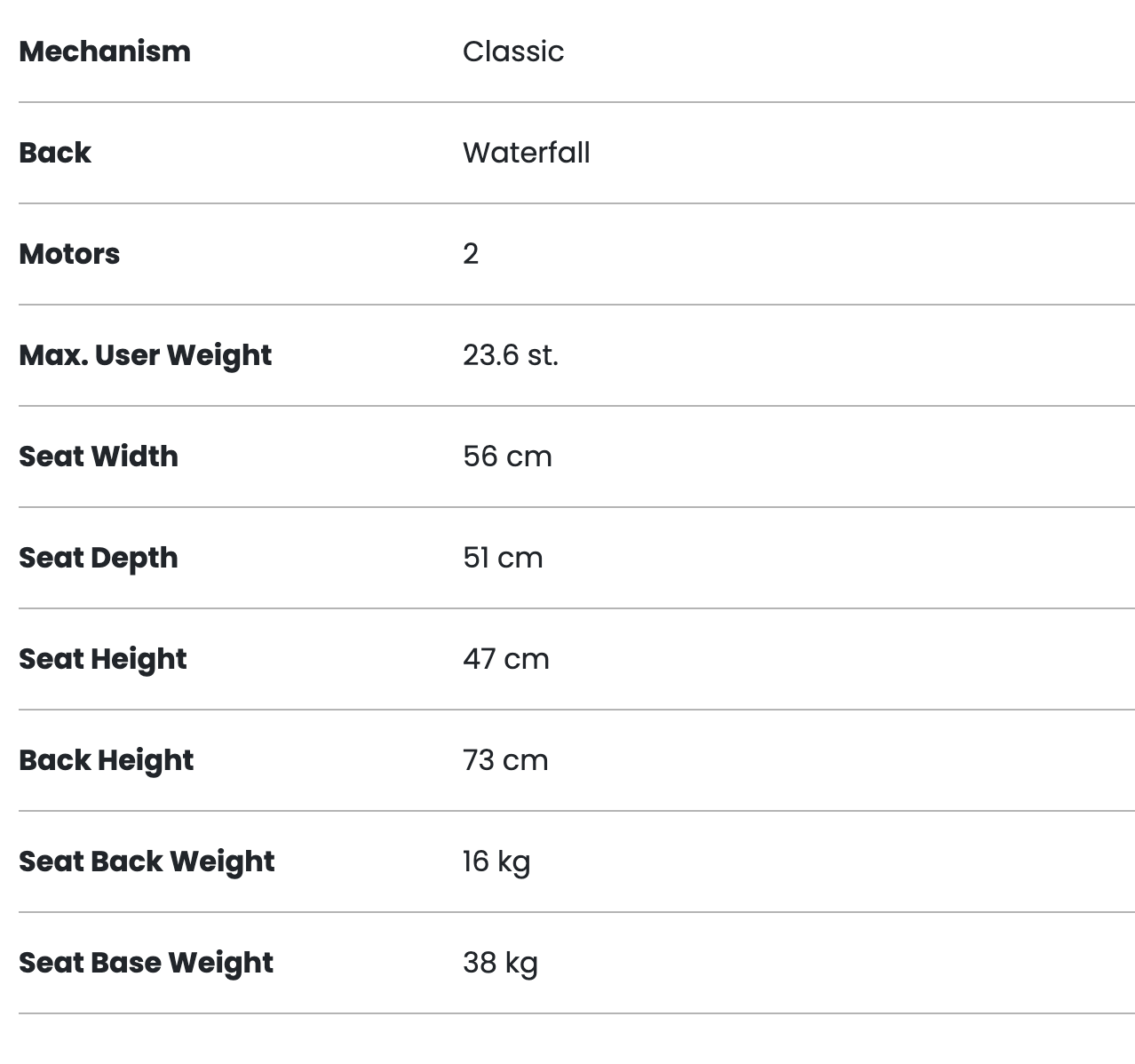Select the Classic mechanism value
Screen dimensions: 1135x1064
(513, 52)
